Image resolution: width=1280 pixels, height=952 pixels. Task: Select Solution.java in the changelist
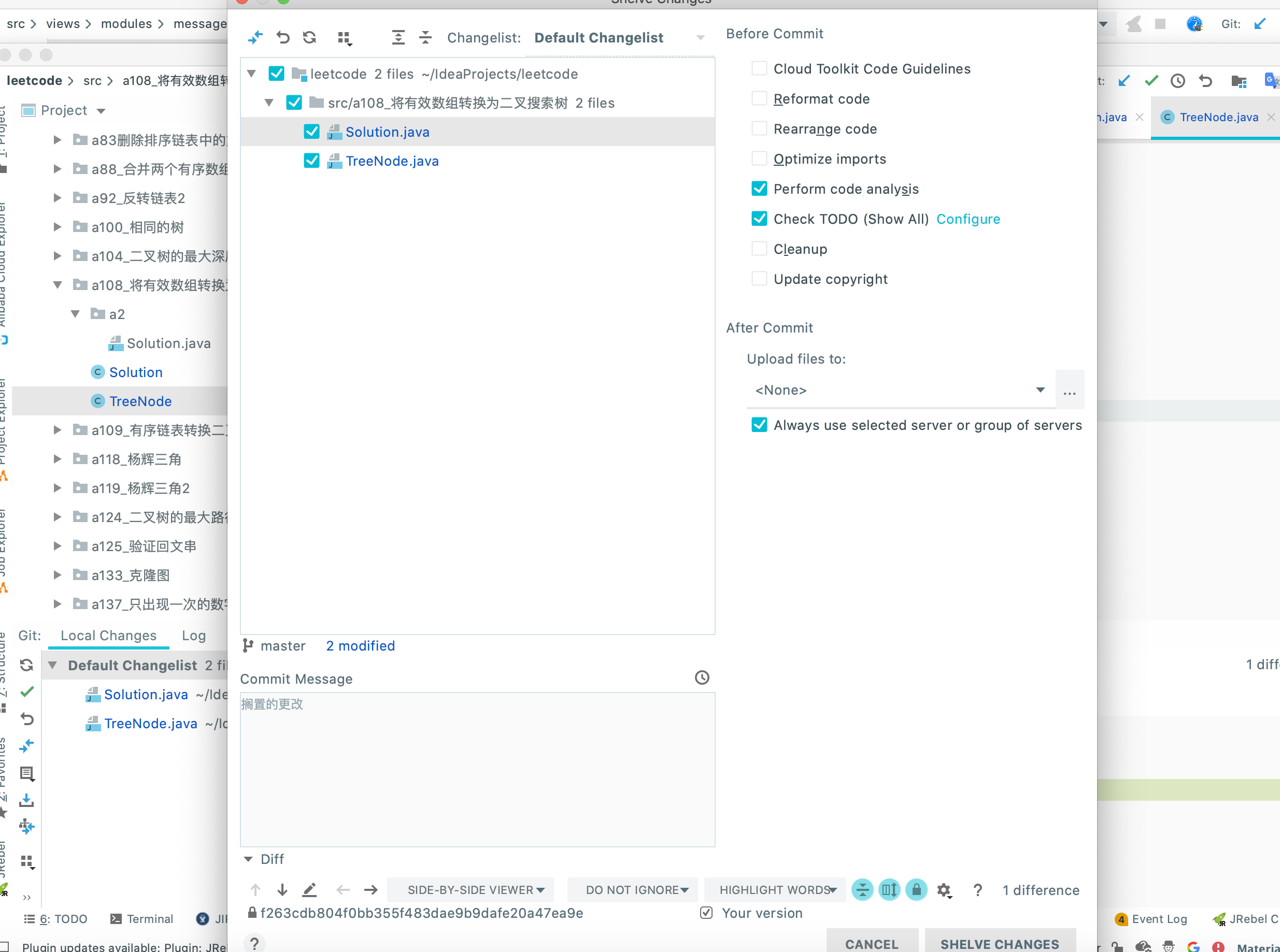pyautogui.click(x=387, y=131)
